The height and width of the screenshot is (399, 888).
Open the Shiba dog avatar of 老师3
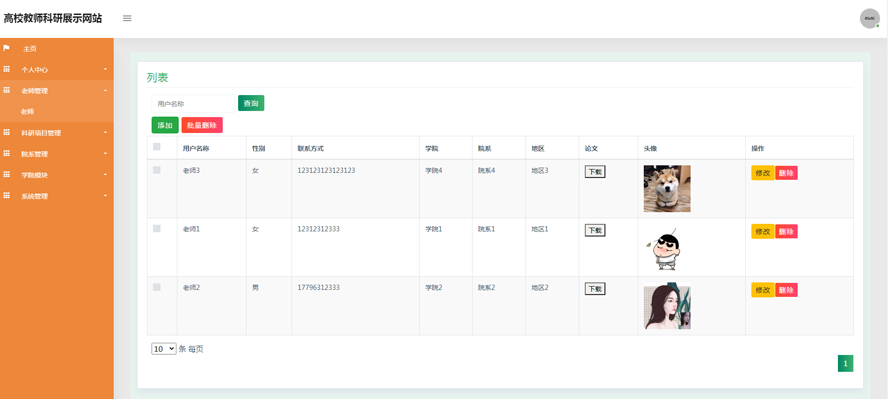(x=667, y=188)
